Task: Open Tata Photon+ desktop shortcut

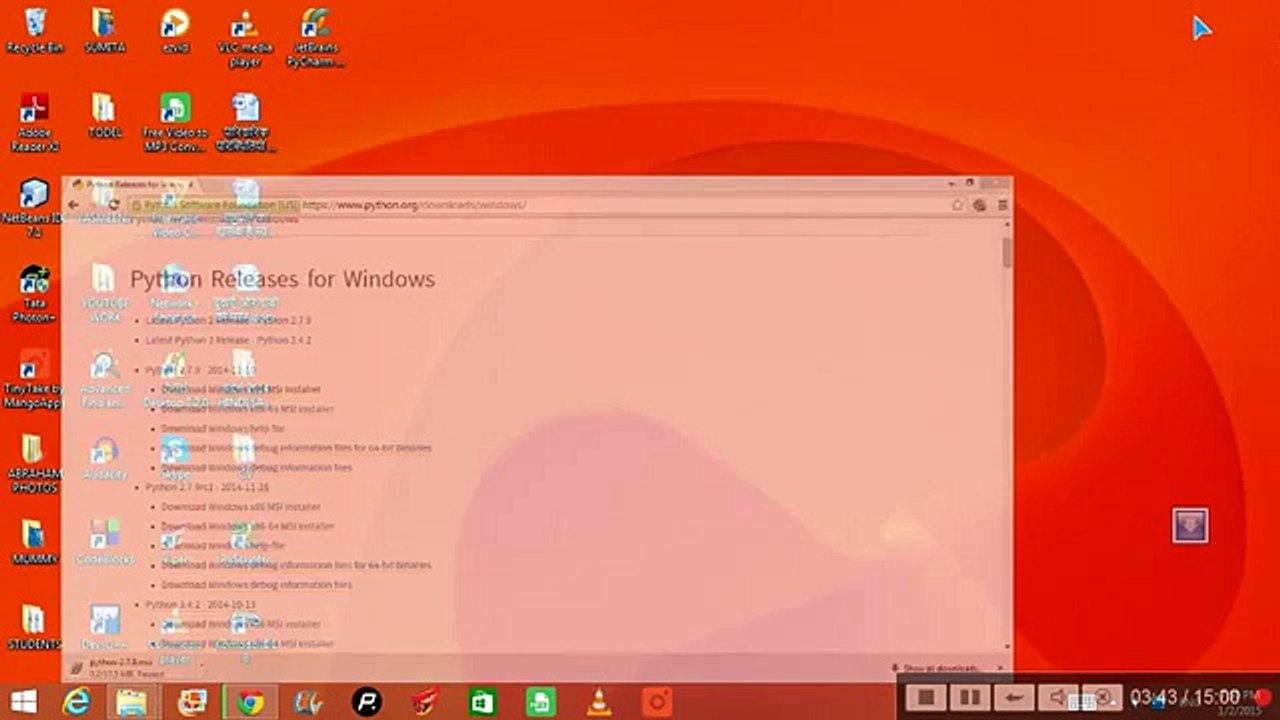Action: 34,294
